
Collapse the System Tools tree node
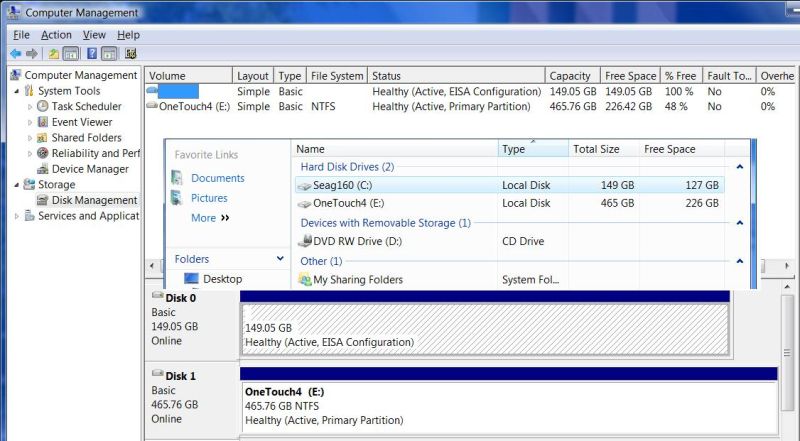coord(17,91)
